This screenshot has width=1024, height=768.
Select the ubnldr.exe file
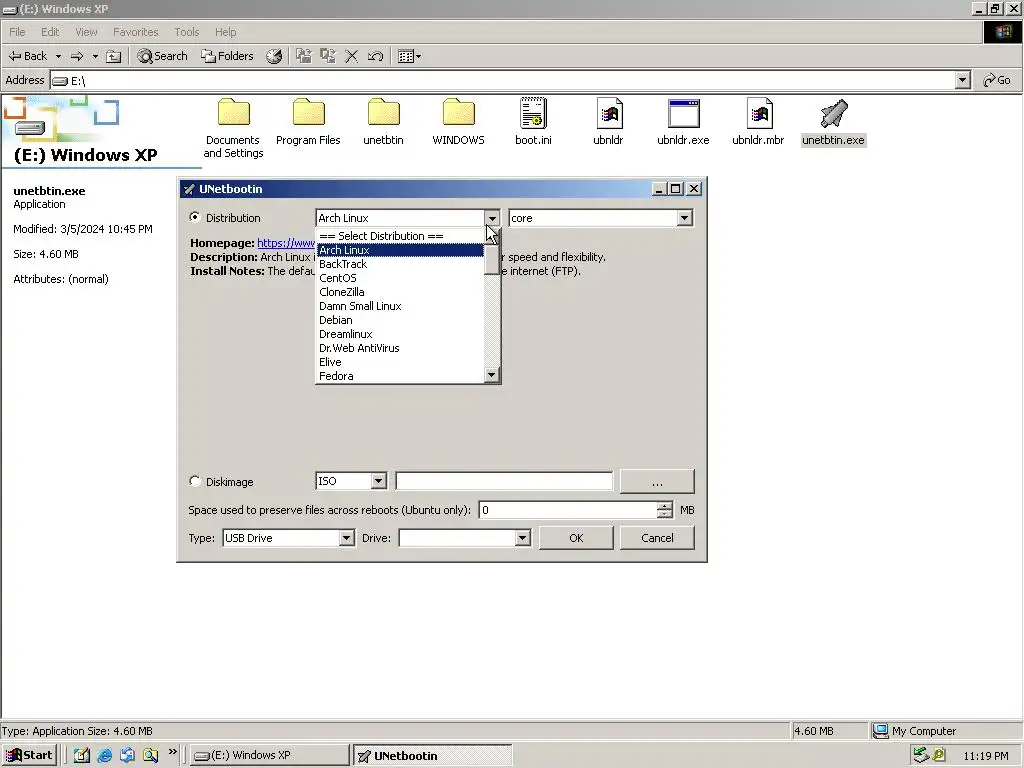(683, 122)
